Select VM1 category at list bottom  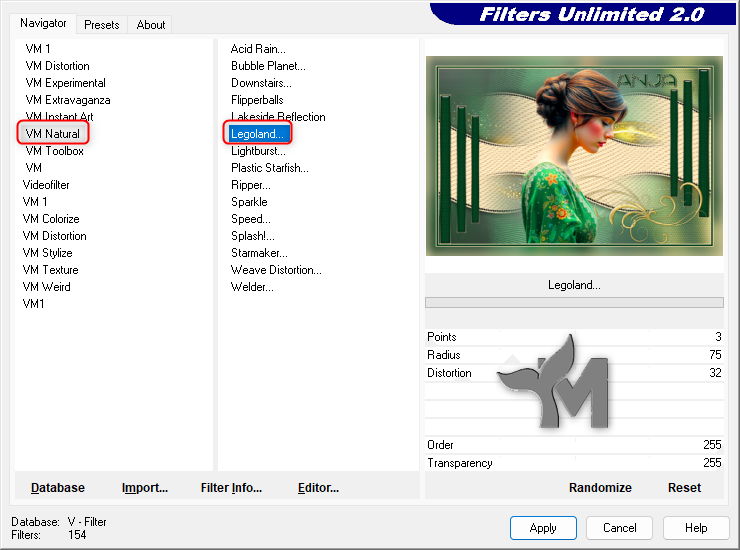point(34,304)
